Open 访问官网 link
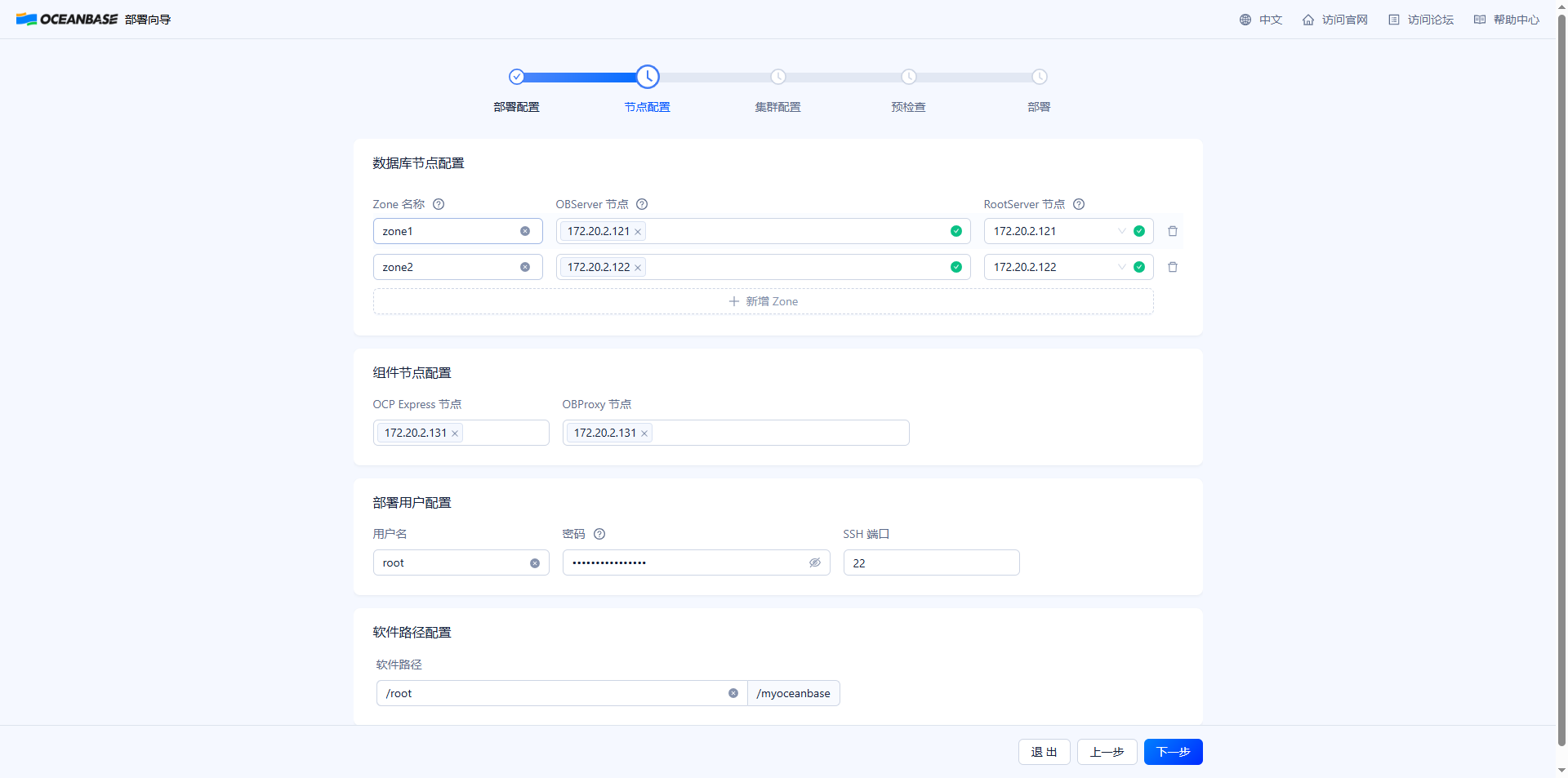The height and width of the screenshot is (778, 1568). point(1335,20)
